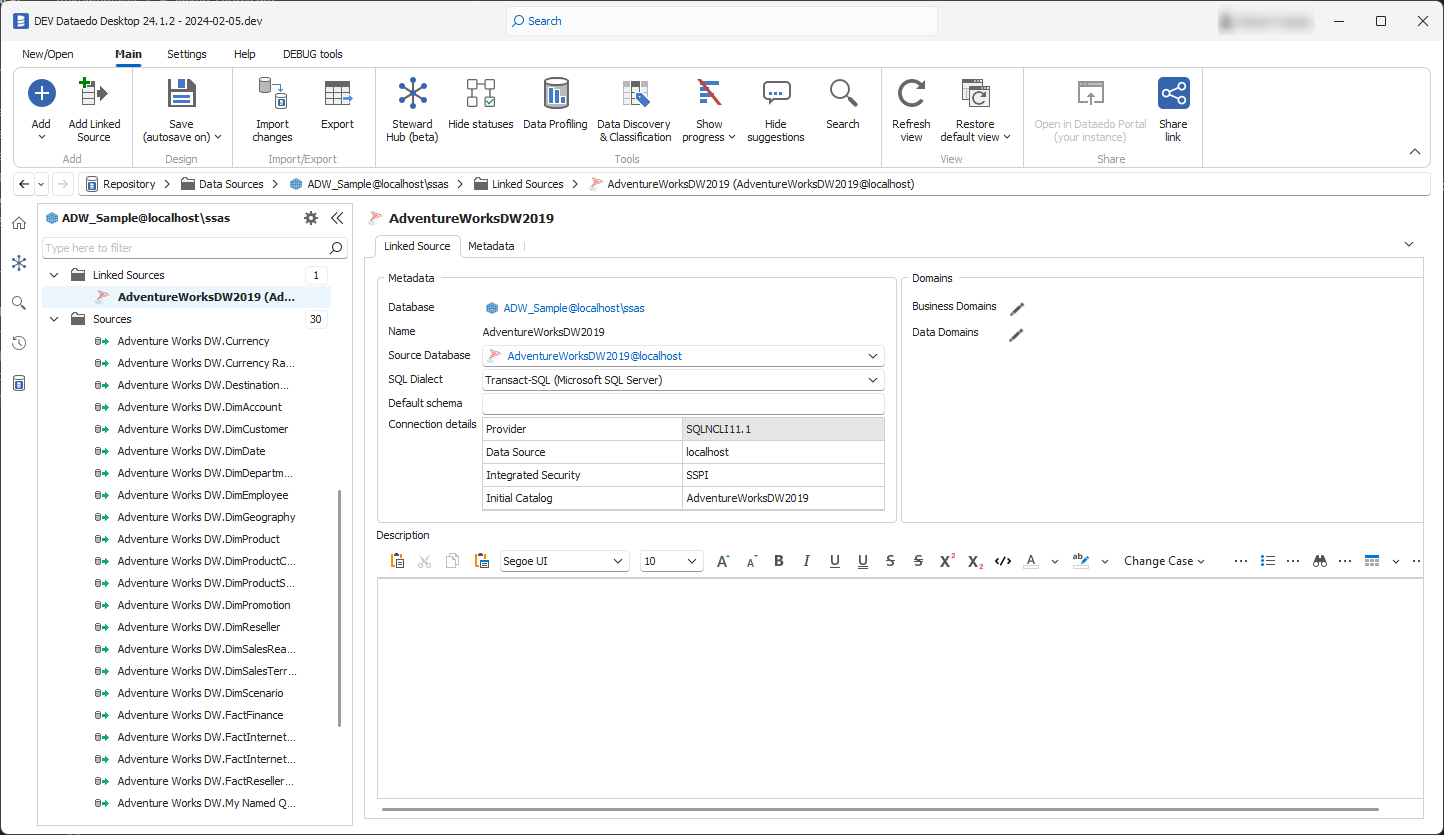Viewport: 1444px width, 835px height.
Task: Open the Change Case dropdown
Action: coord(1164,561)
